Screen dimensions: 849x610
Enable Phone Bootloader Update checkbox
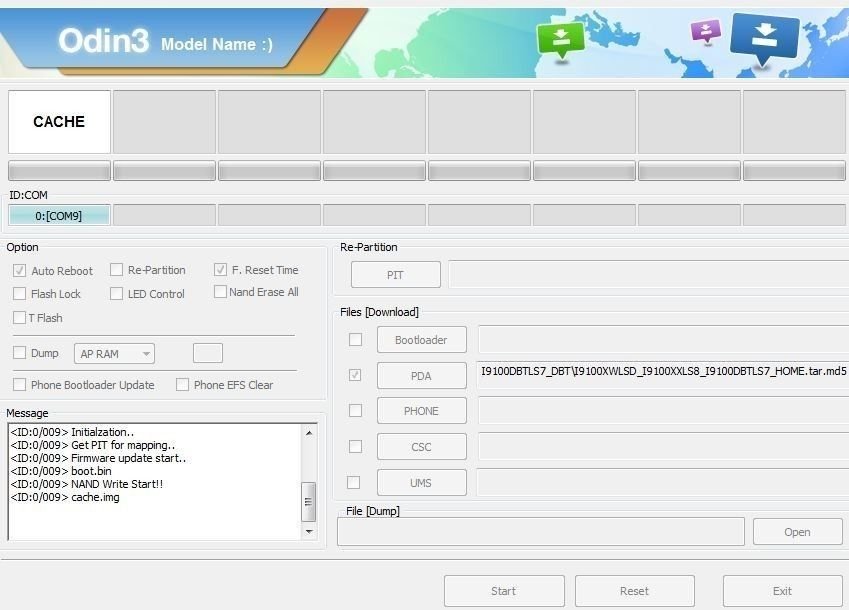[x=19, y=384]
